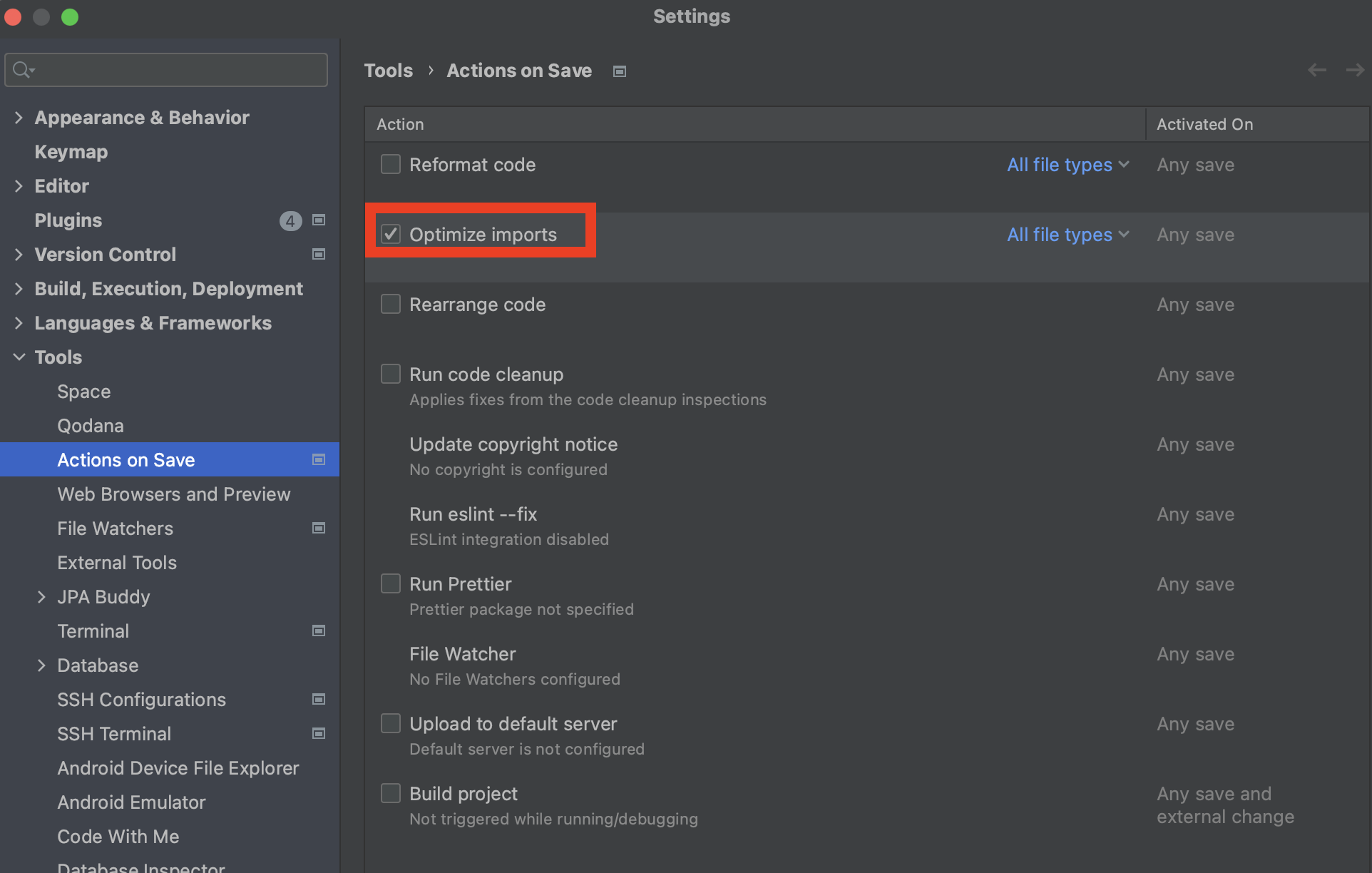1372x873 pixels.
Task: Navigate forward with the right arrow icon
Action: tap(1354, 70)
